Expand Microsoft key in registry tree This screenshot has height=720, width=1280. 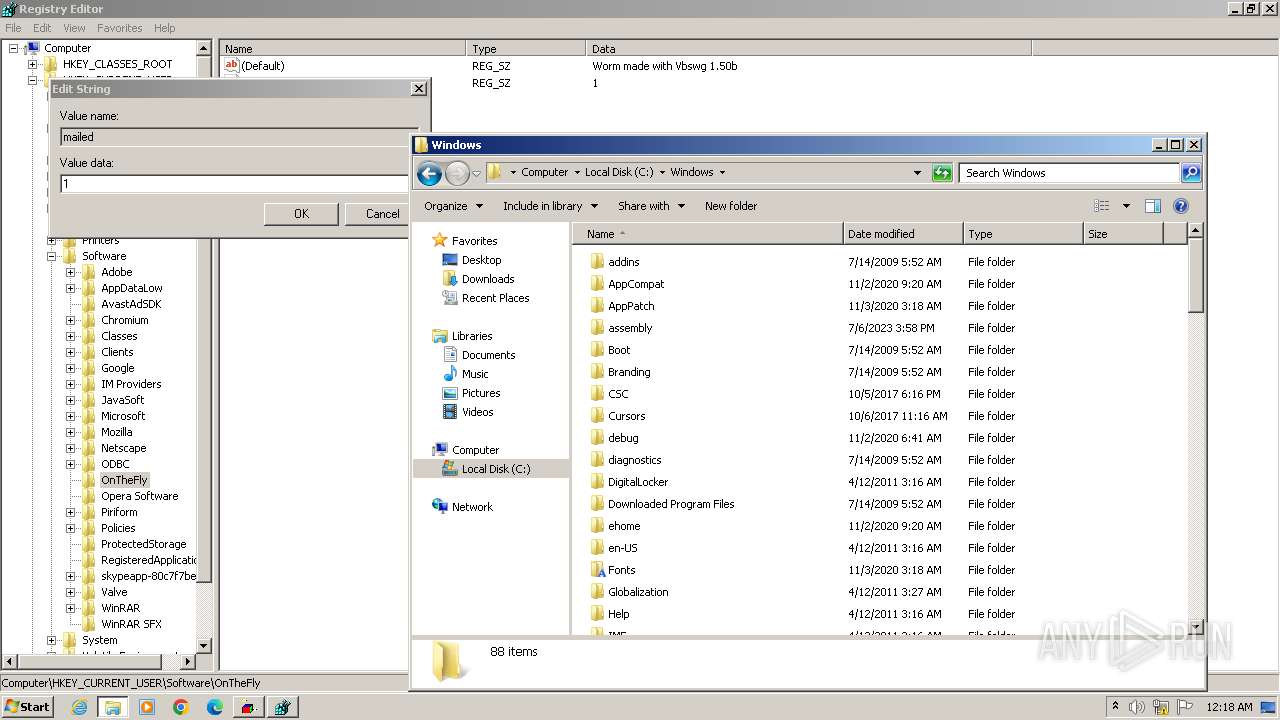point(70,416)
